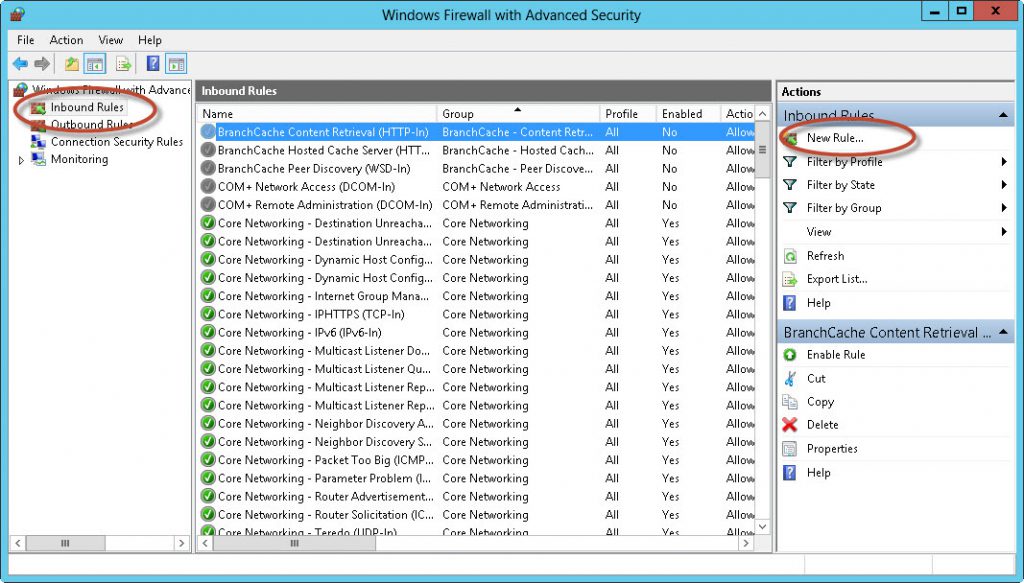Expand the Monitoring tree node
The height and width of the screenshot is (583, 1024).
pyautogui.click(x=21, y=160)
